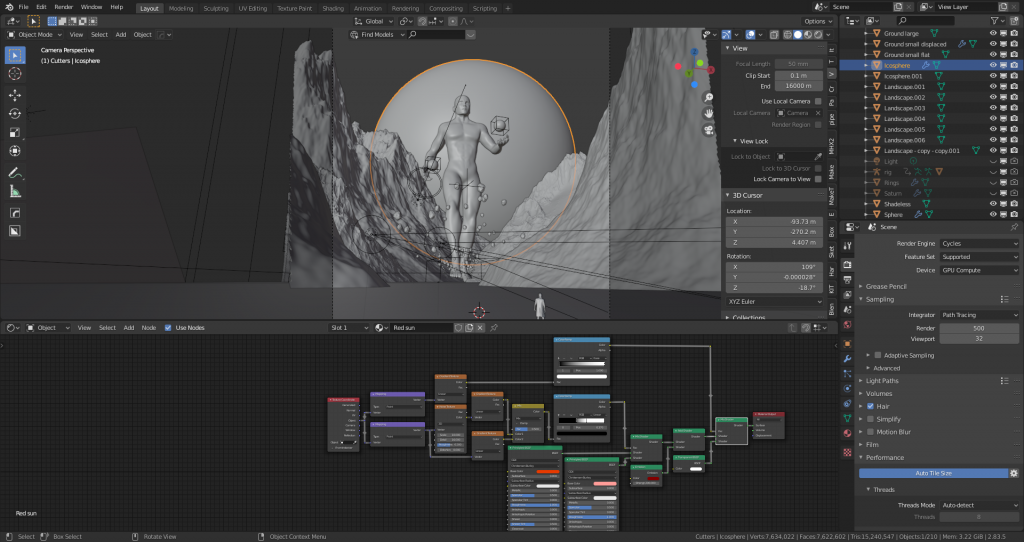
Task: Select the Annotate pencil tool
Action: click(x=16, y=172)
